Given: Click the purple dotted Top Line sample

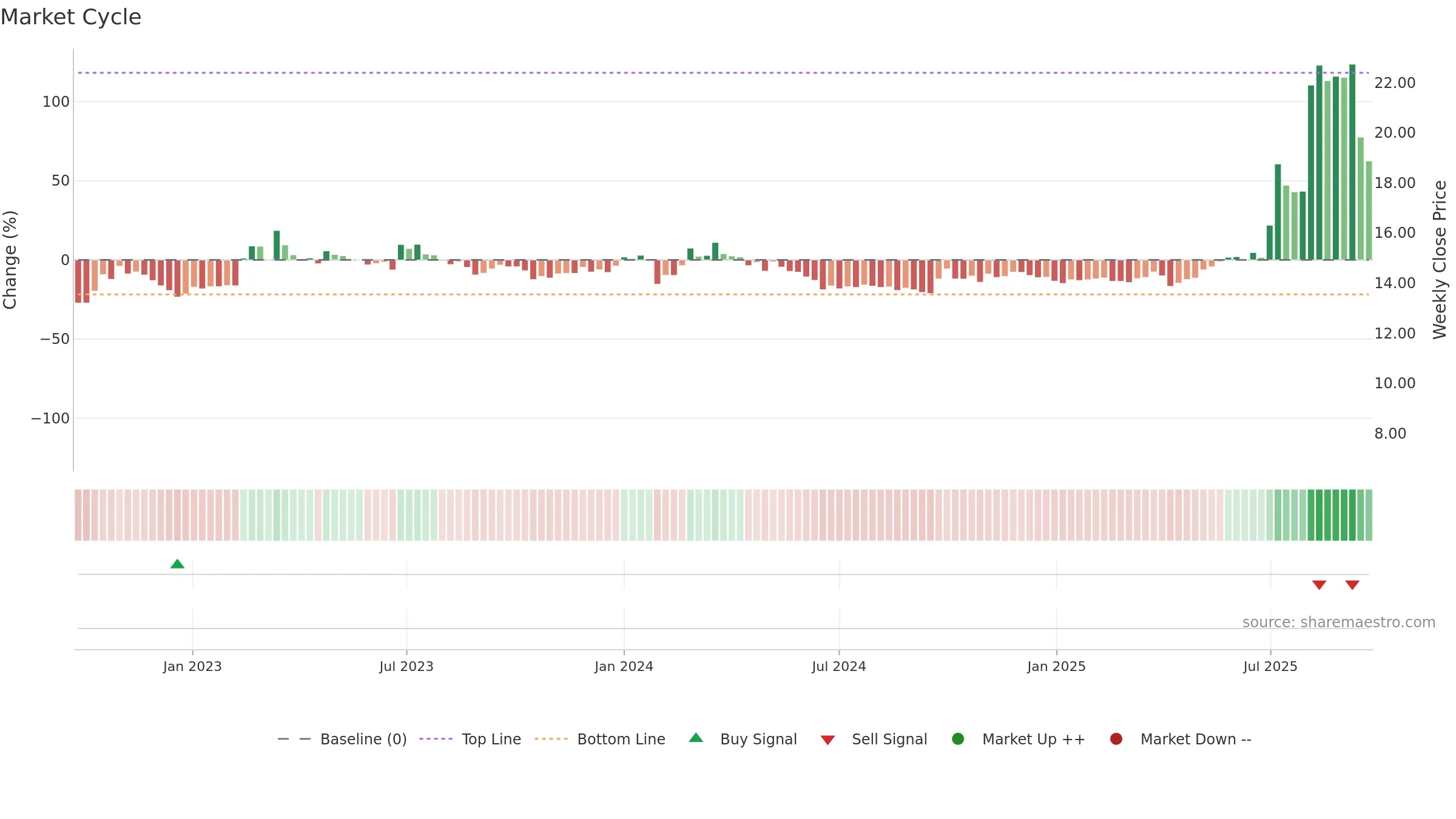Looking at the screenshot, I should (436, 739).
